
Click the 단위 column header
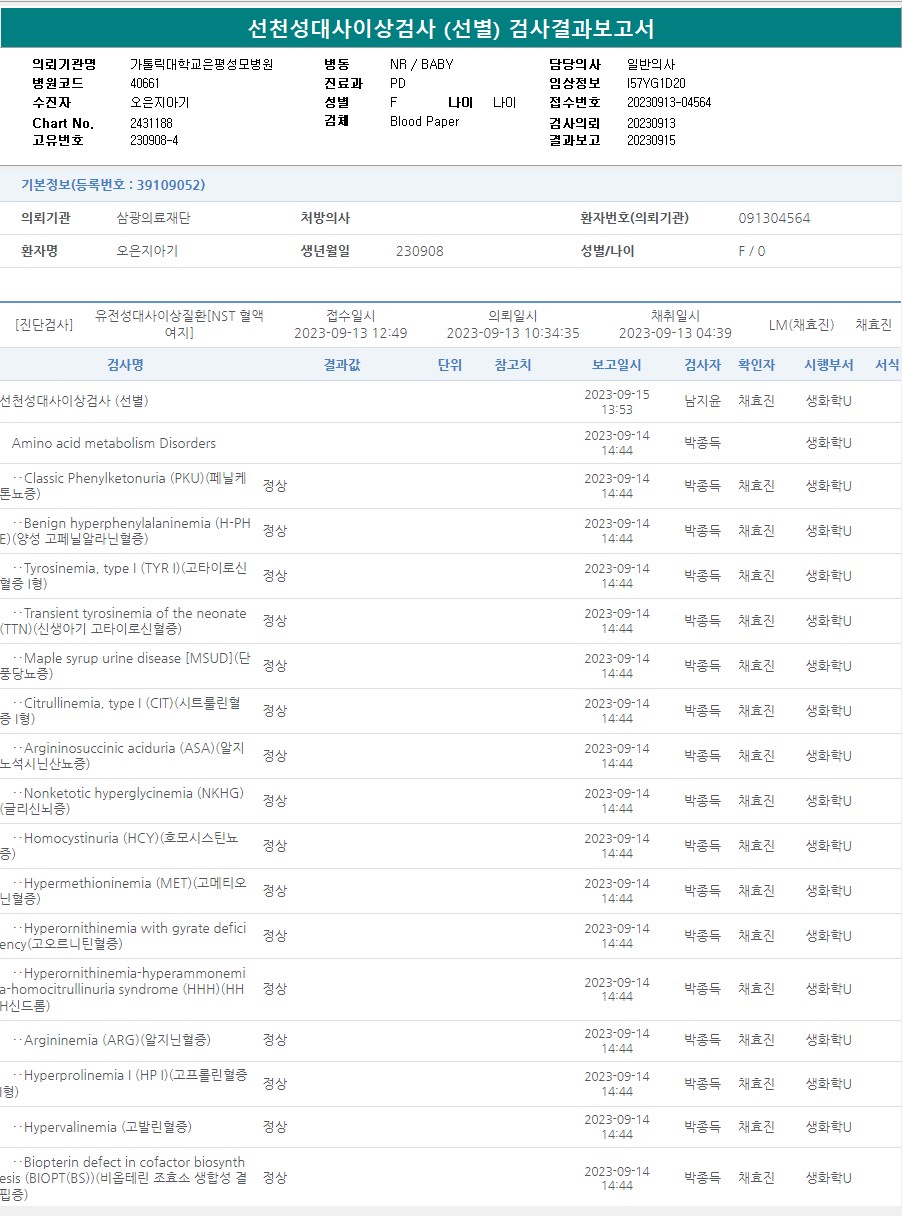coord(450,365)
